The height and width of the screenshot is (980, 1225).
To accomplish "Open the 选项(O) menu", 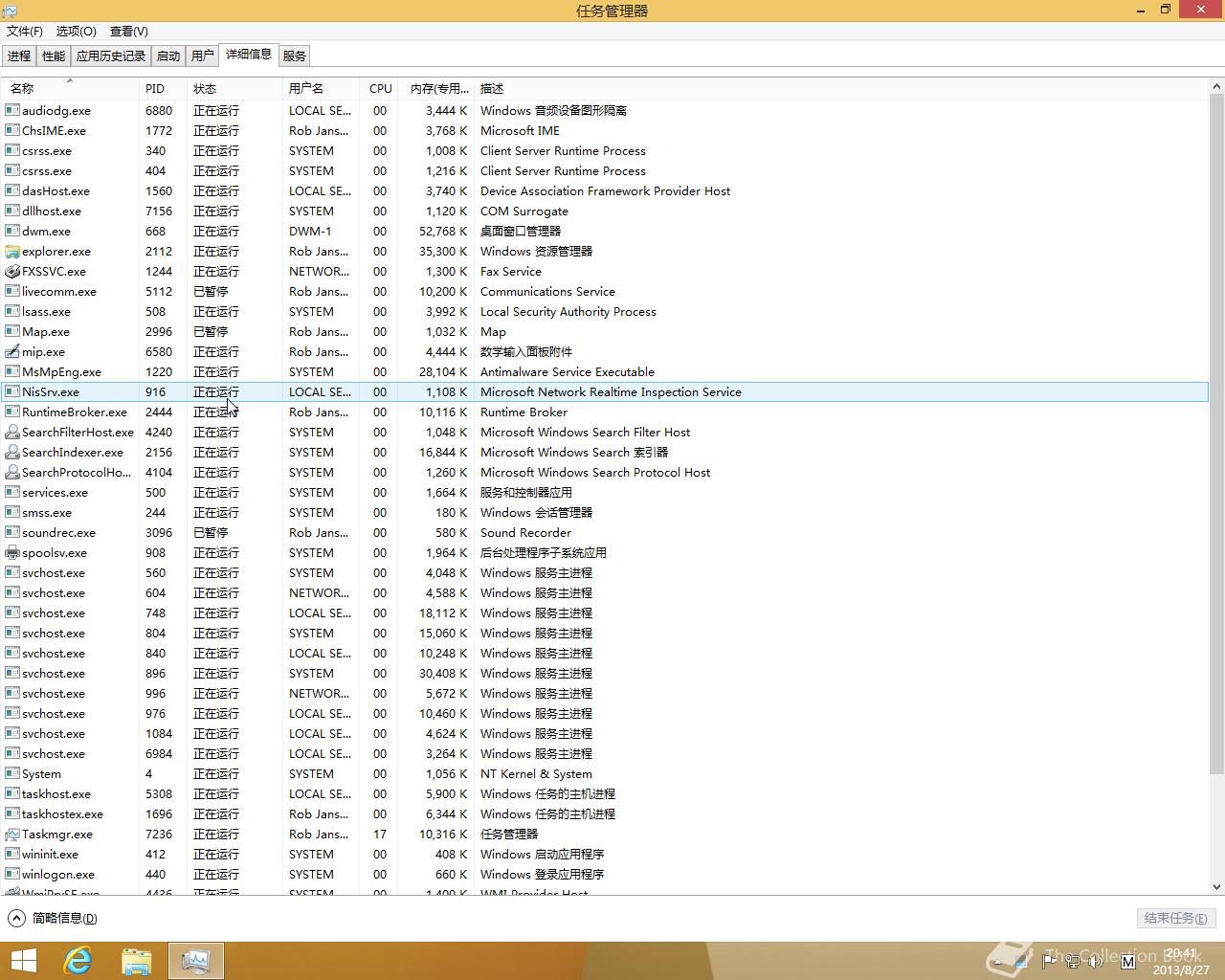I will coord(77,31).
